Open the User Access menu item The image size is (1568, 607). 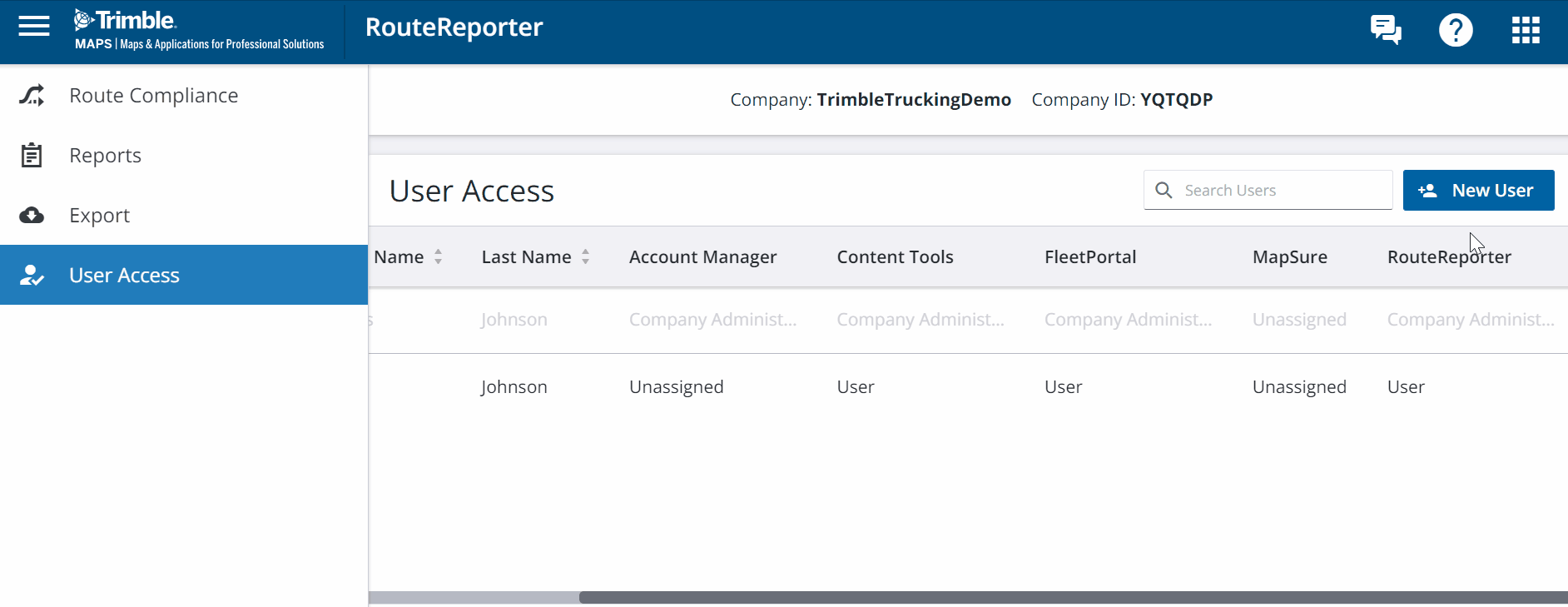point(124,276)
